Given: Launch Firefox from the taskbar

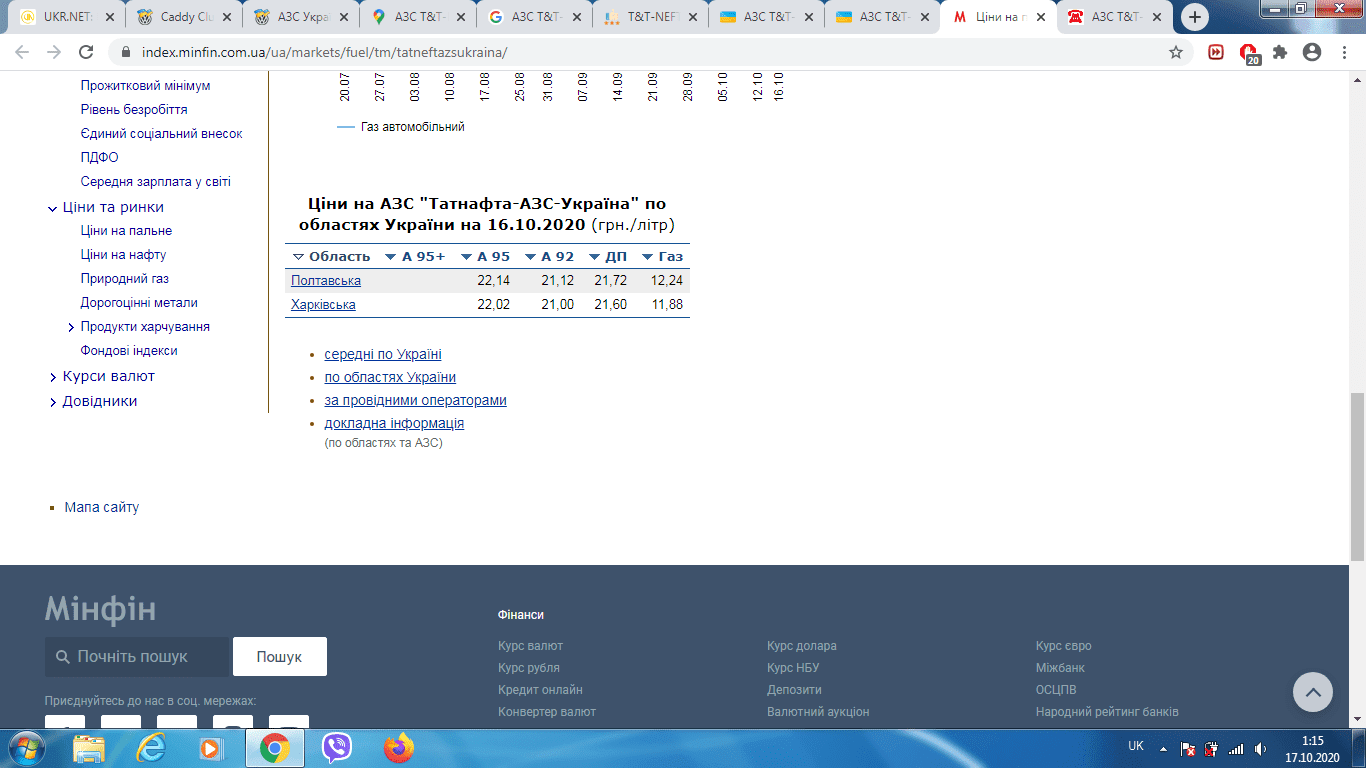Looking at the screenshot, I should point(398,747).
